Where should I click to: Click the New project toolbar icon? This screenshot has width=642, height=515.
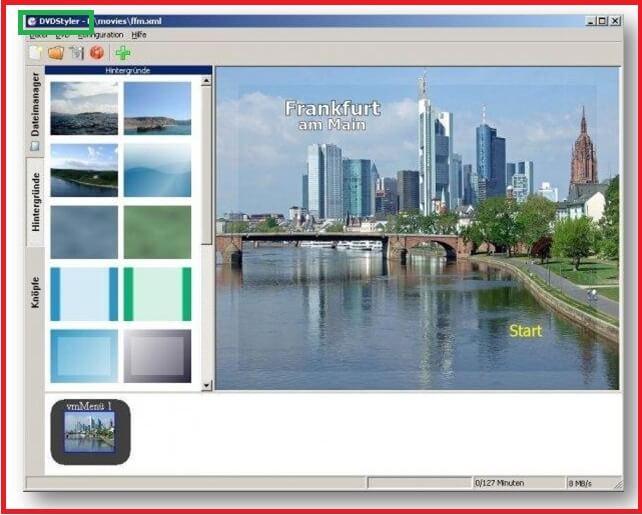37,52
